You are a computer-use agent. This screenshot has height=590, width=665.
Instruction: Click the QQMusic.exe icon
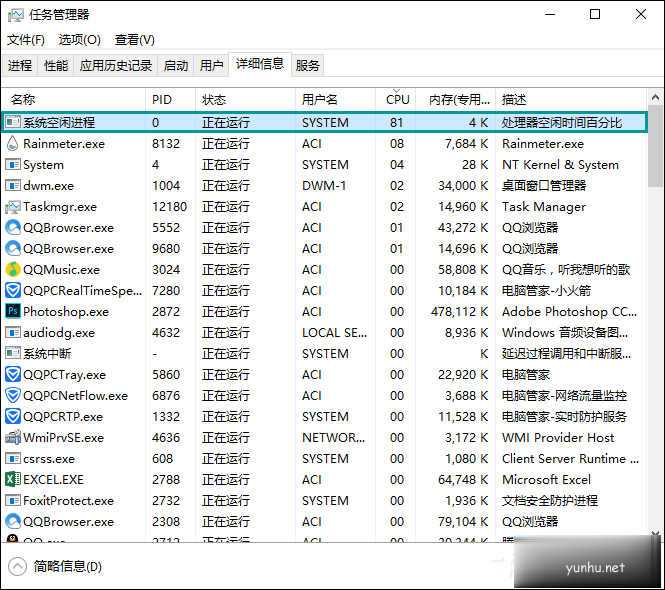coord(13,270)
